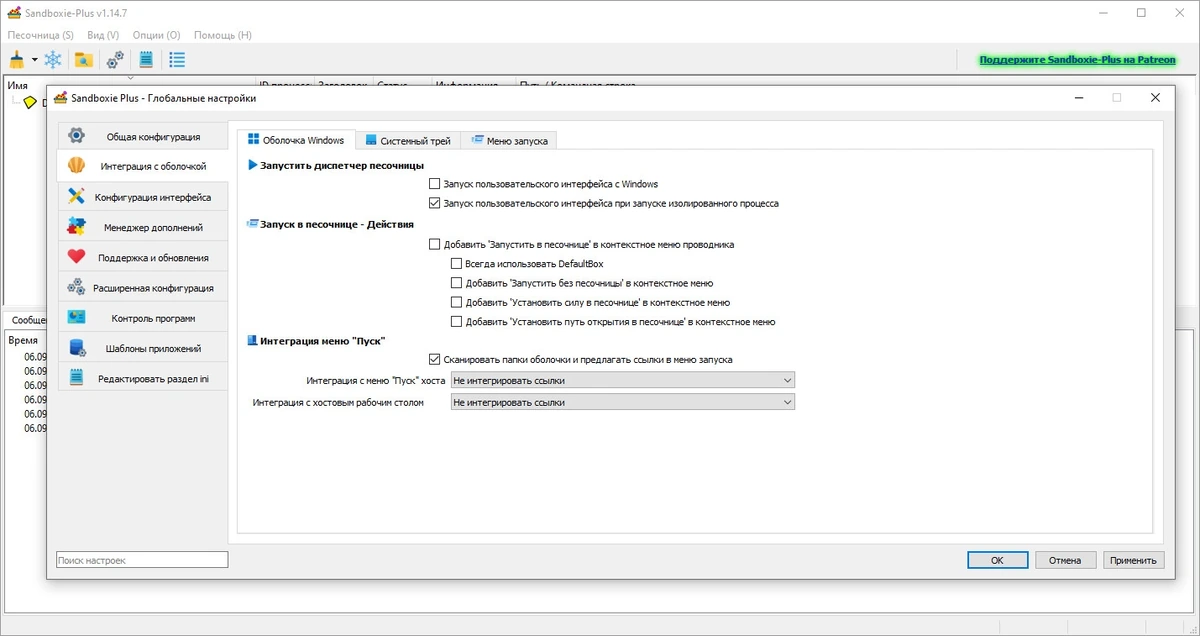This screenshot has height=636, width=1200.
Task: Select Менеджер дополнений settings section
Action: pos(142,227)
